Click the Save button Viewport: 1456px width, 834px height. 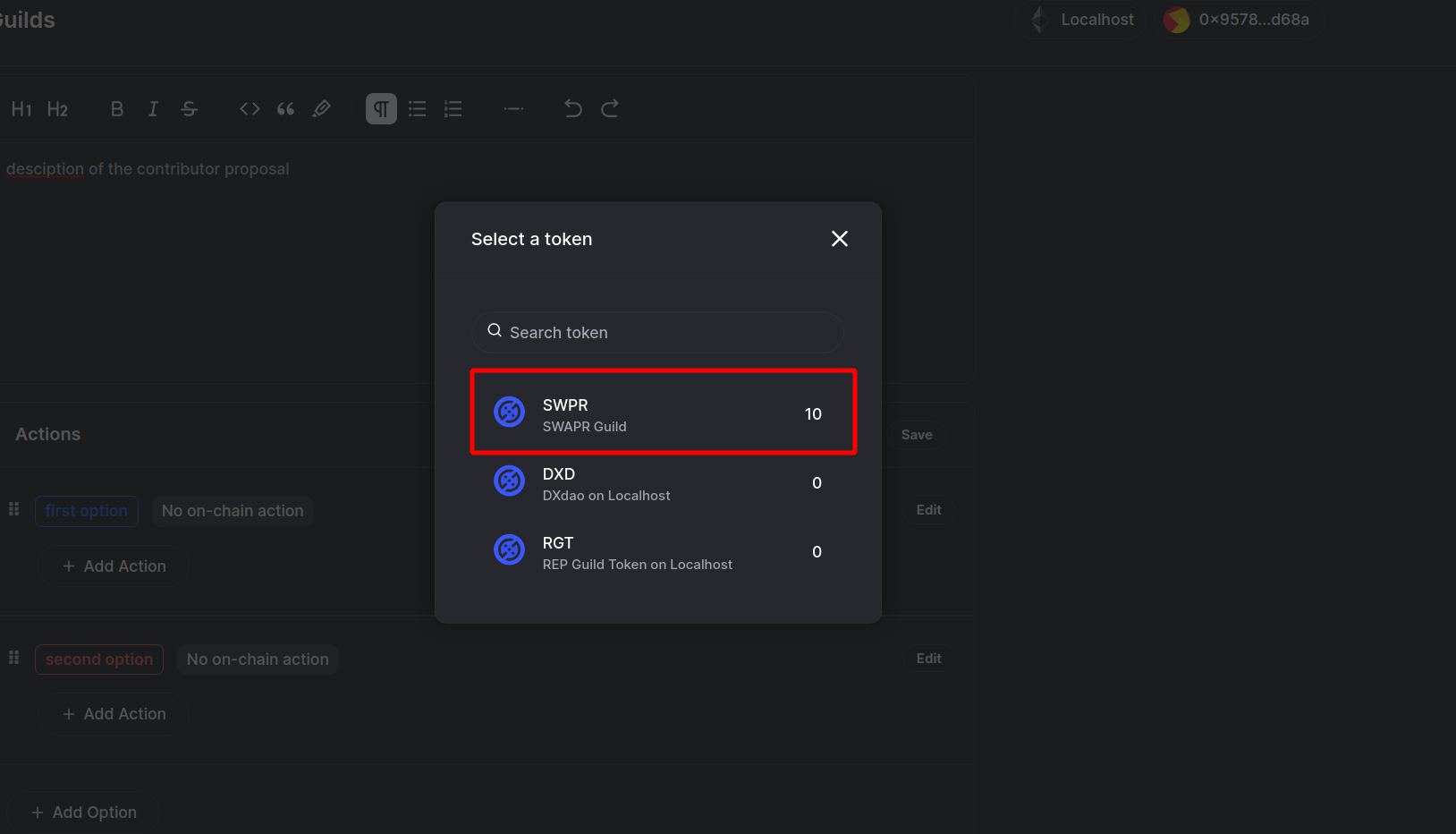(917, 435)
